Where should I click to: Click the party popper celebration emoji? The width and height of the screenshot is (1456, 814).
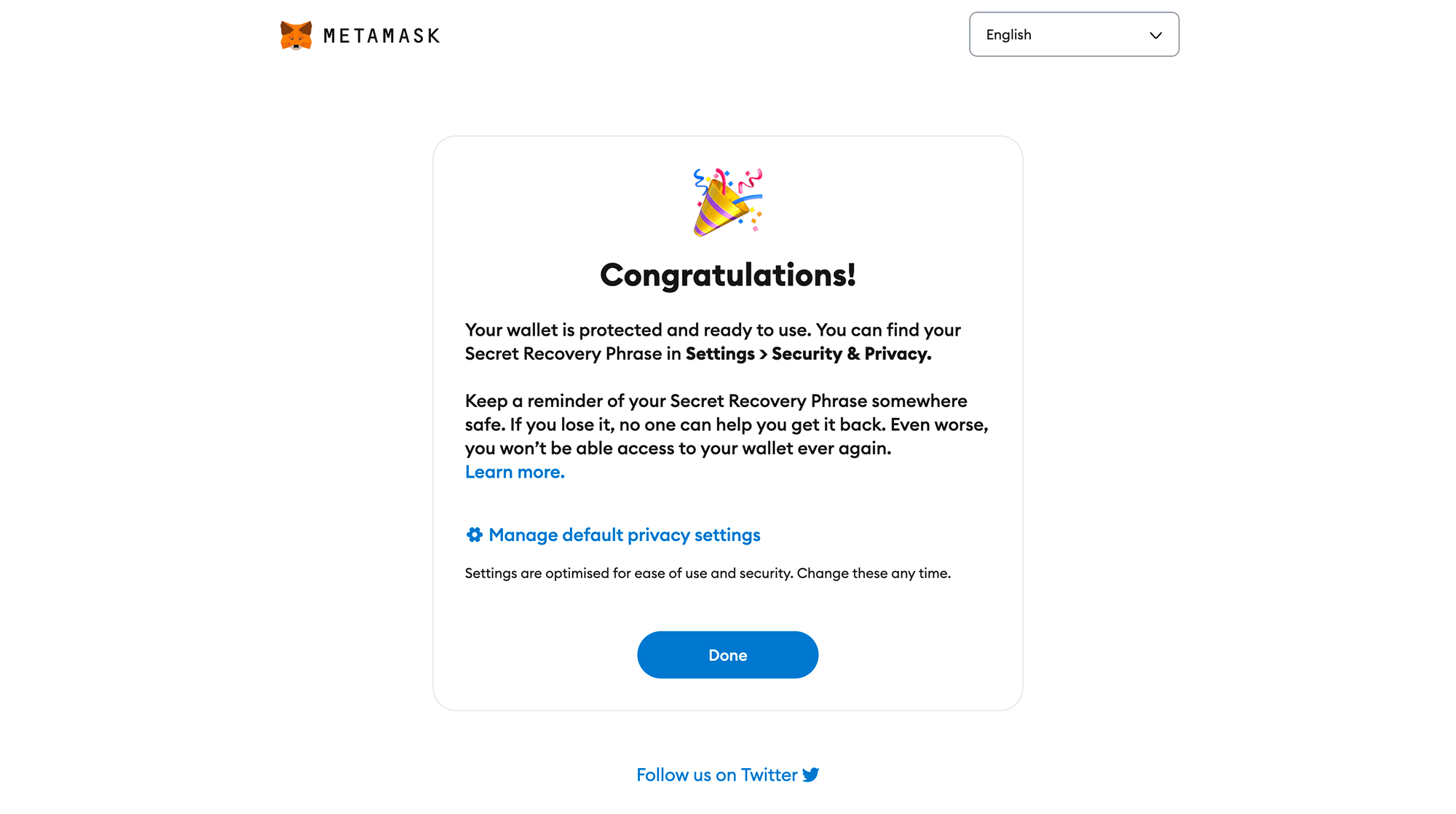pos(727,202)
